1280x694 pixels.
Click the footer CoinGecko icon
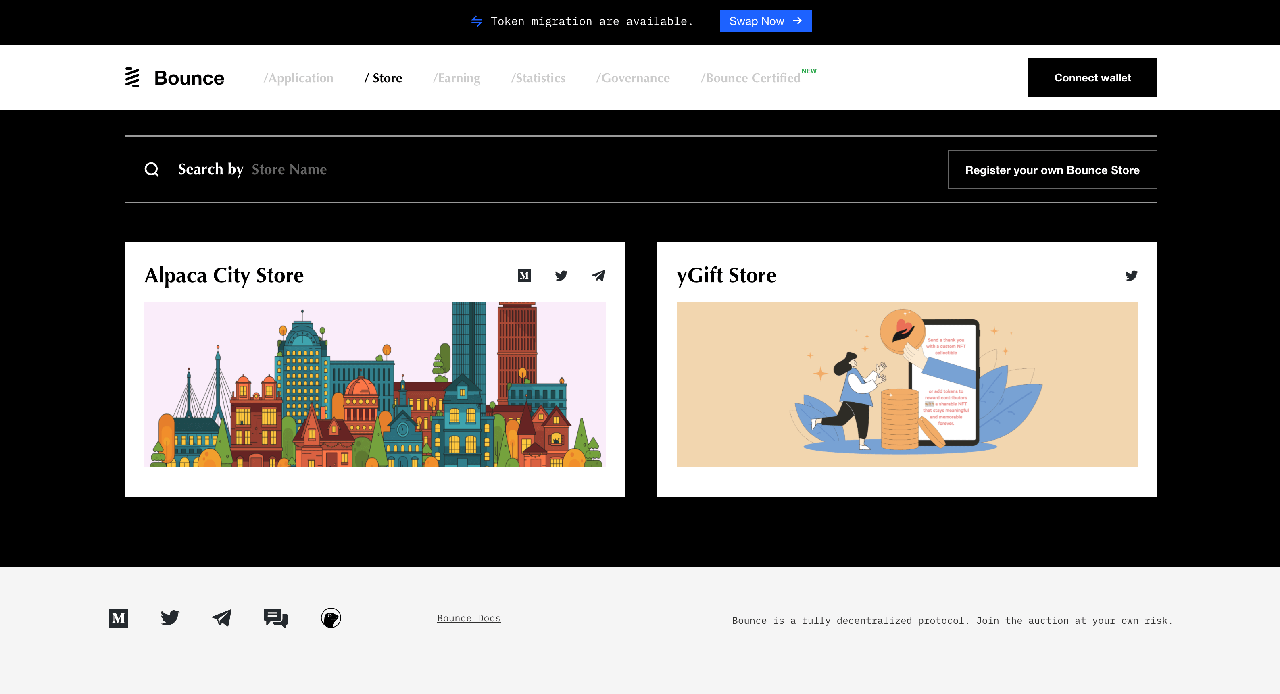331,619
